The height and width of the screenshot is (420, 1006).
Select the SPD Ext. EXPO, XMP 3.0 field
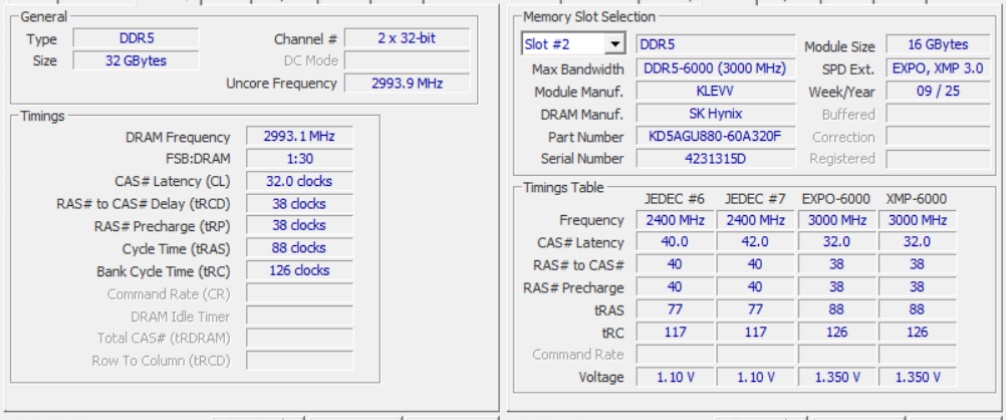click(939, 69)
